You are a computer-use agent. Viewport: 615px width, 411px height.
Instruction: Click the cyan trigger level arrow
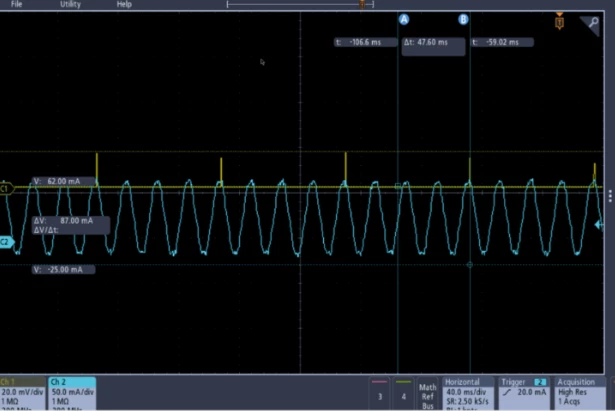(x=599, y=225)
